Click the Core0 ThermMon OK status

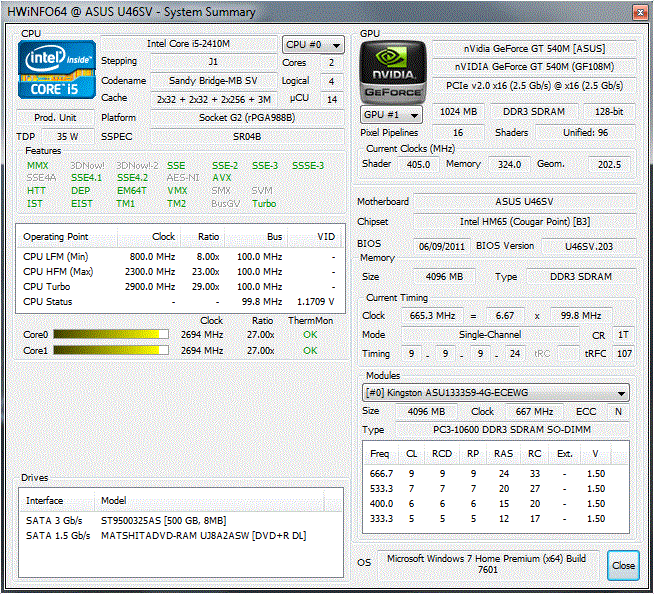pos(310,335)
